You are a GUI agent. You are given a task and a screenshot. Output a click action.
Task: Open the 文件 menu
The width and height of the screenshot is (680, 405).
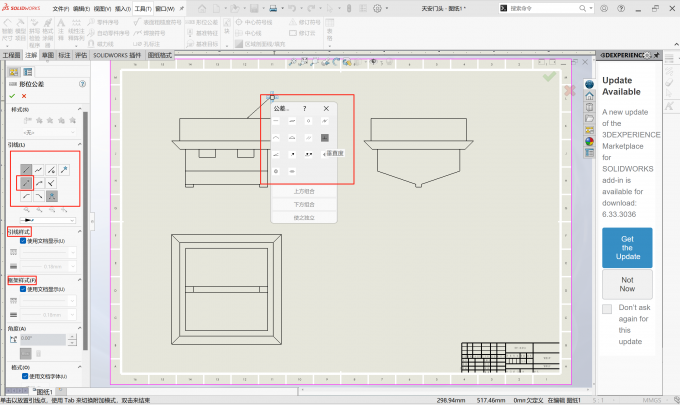tap(61, 9)
